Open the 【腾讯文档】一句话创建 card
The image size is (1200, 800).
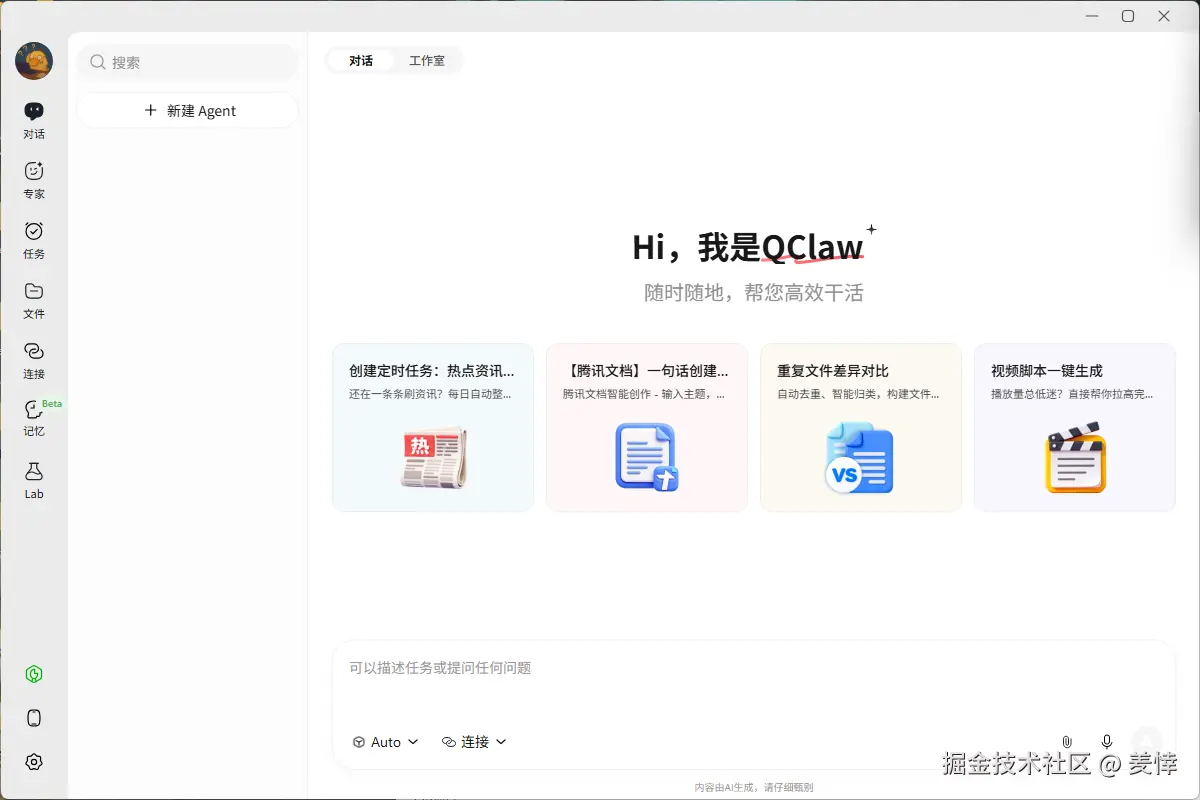[x=647, y=427]
